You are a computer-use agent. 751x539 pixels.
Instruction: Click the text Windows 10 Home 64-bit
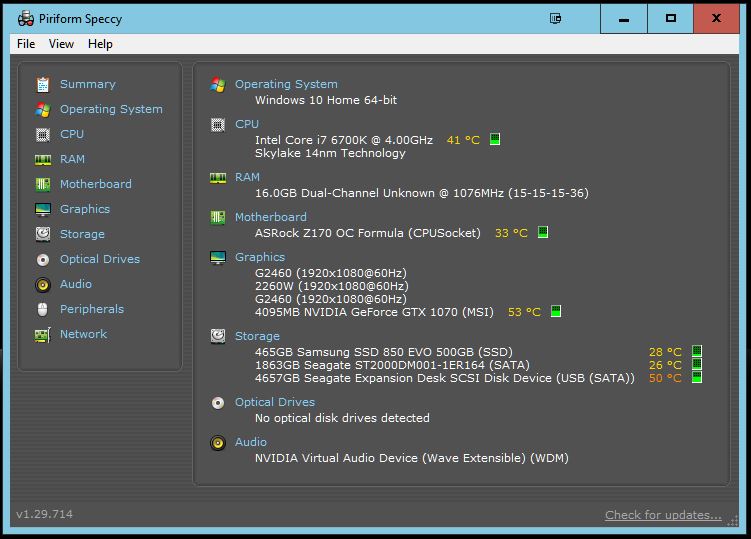326,100
